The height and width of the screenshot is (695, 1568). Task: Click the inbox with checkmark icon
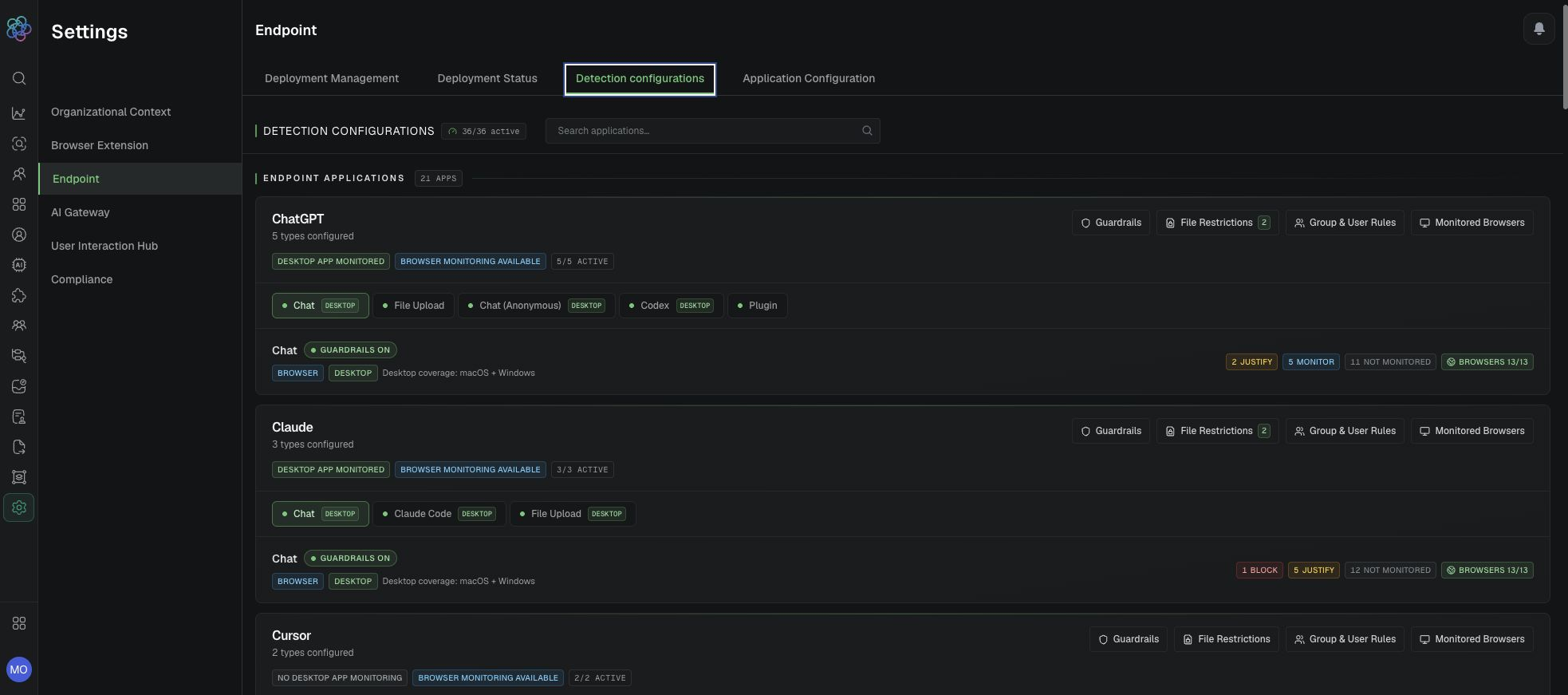pyautogui.click(x=19, y=386)
